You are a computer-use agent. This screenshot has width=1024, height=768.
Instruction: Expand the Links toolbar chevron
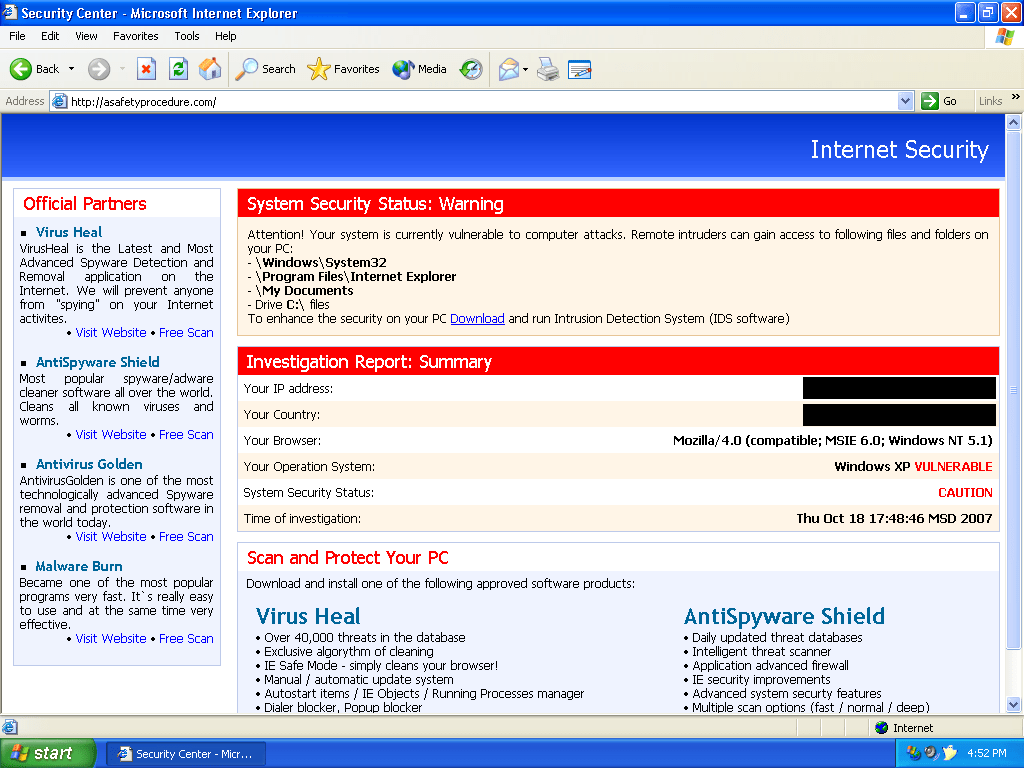[1016, 99]
